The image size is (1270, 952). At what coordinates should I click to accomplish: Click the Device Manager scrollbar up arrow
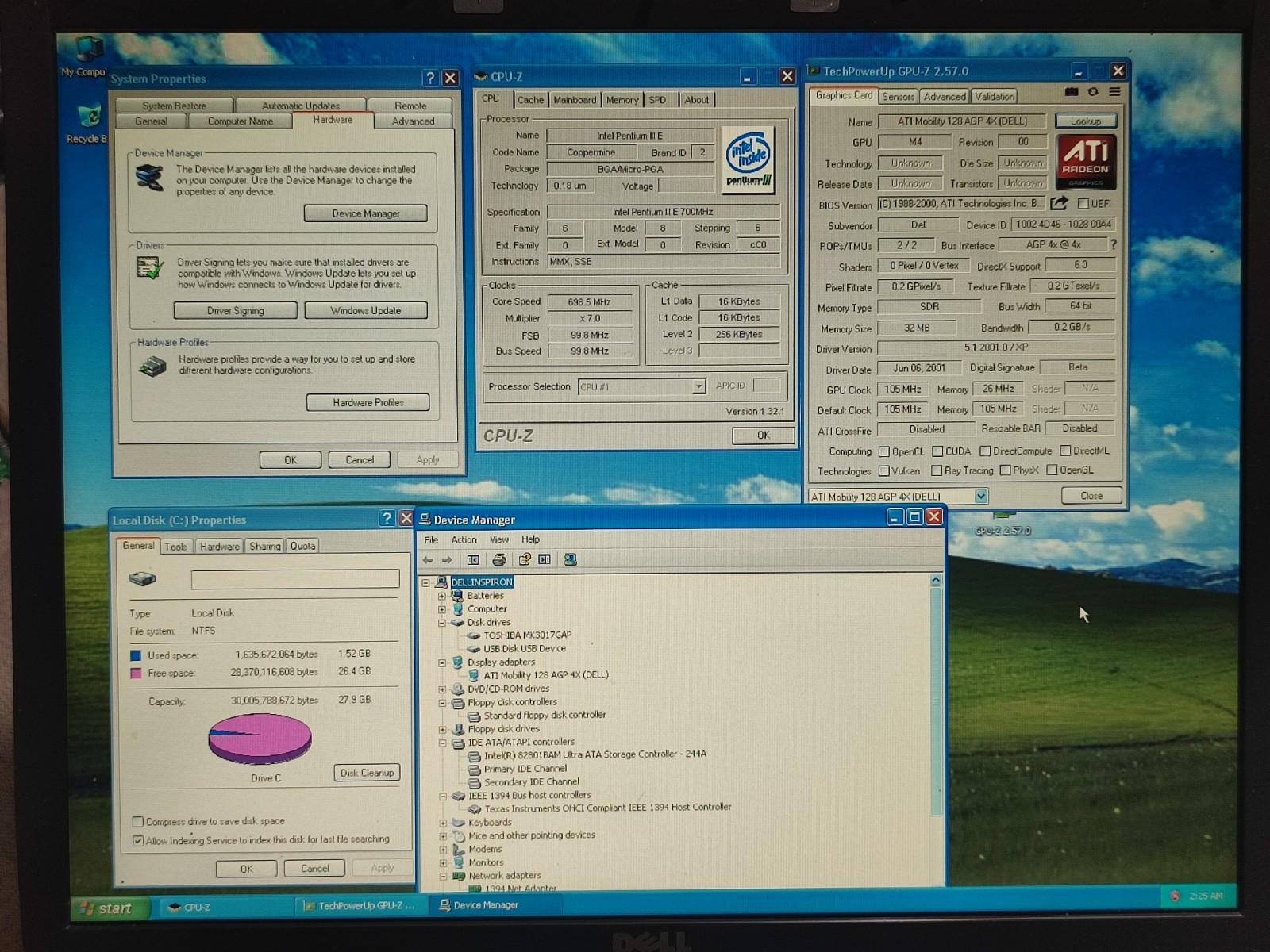936,581
